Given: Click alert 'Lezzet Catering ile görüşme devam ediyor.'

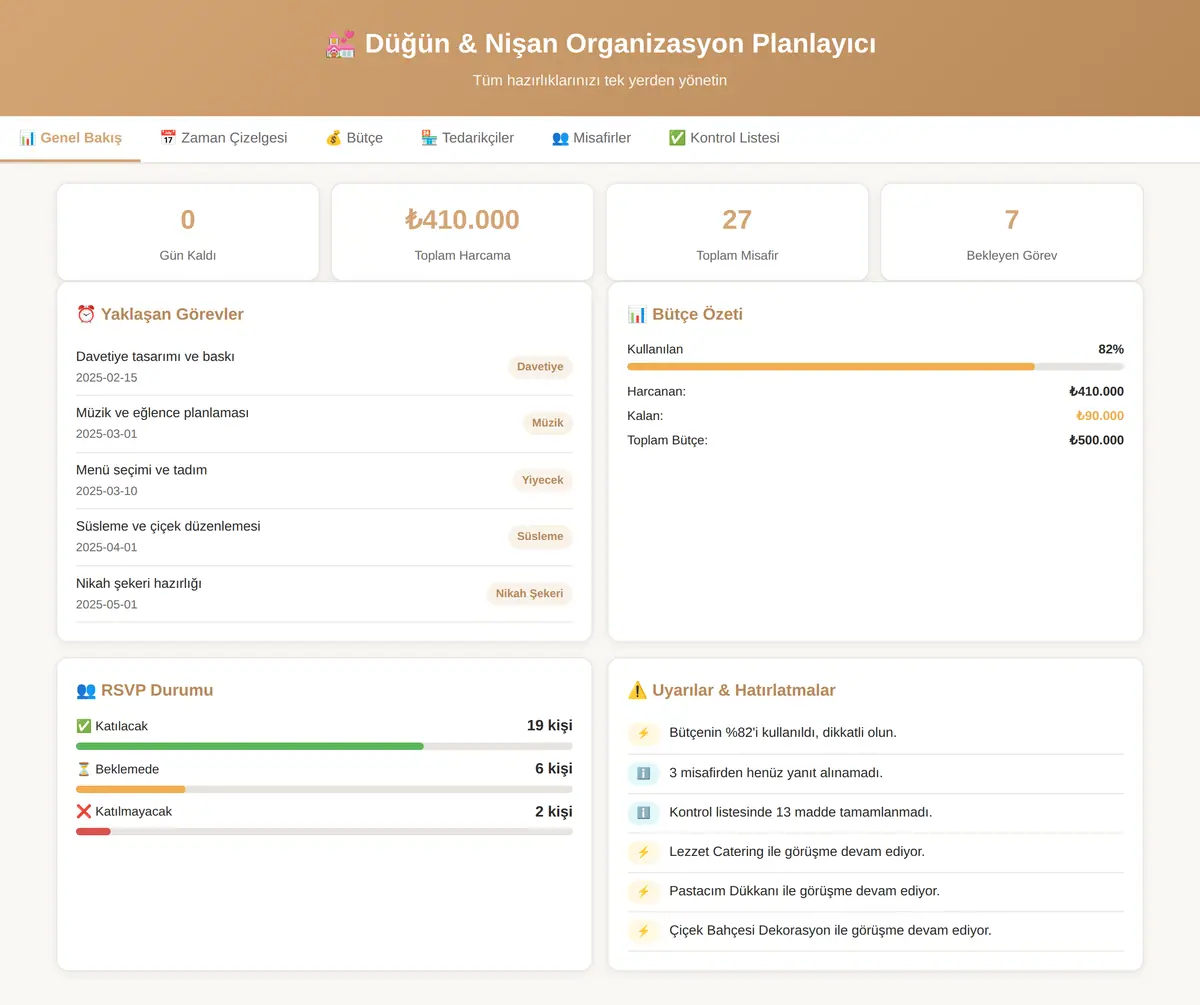Looking at the screenshot, I should (x=797, y=852).
